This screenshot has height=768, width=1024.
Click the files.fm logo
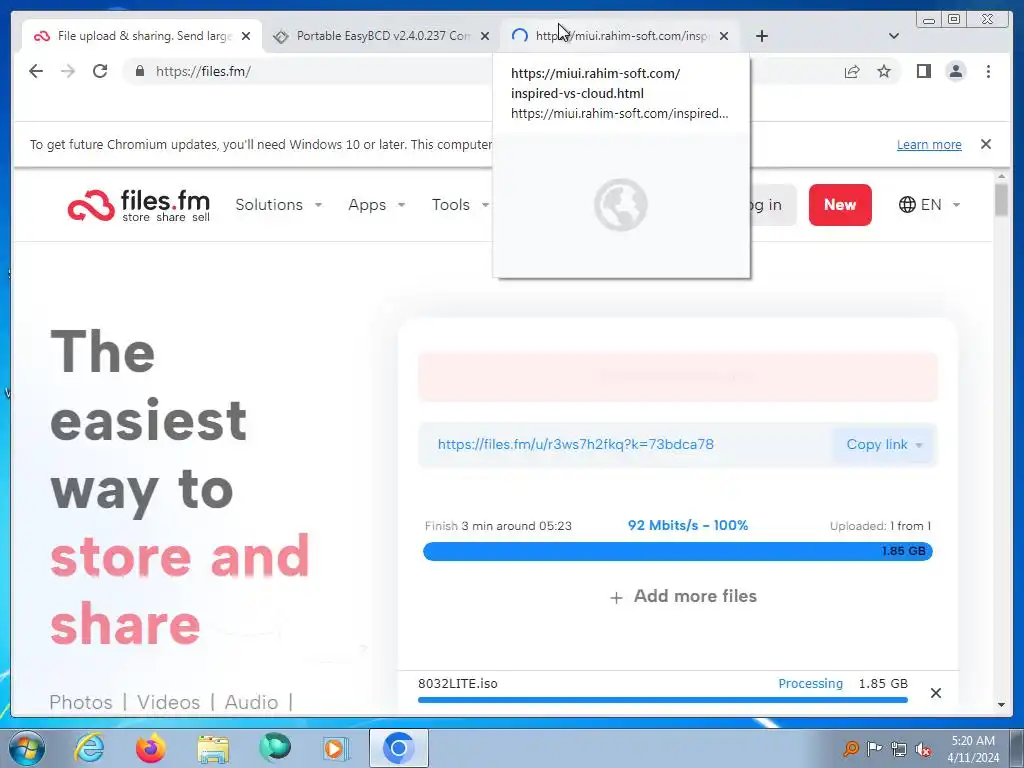pyautogui.click(x=138, y=205)
